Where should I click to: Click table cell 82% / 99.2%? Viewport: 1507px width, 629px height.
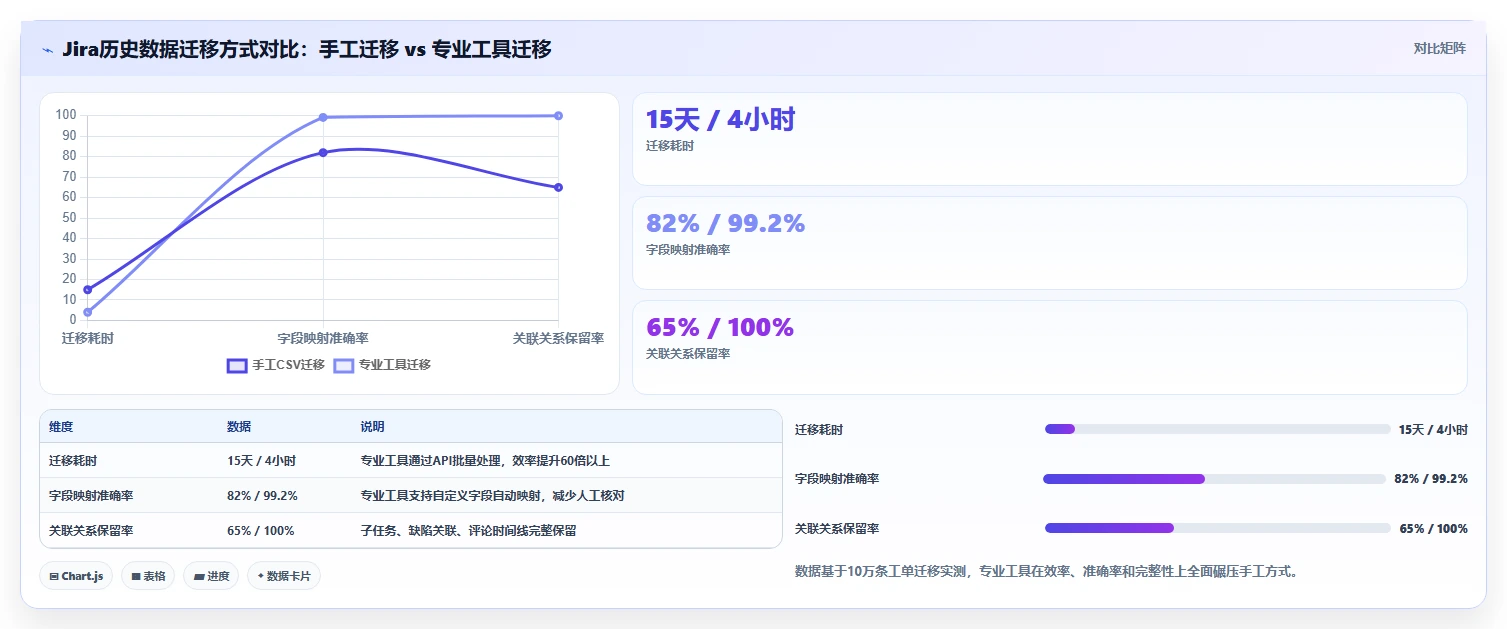pyautogui.click(x=262, y=496)
